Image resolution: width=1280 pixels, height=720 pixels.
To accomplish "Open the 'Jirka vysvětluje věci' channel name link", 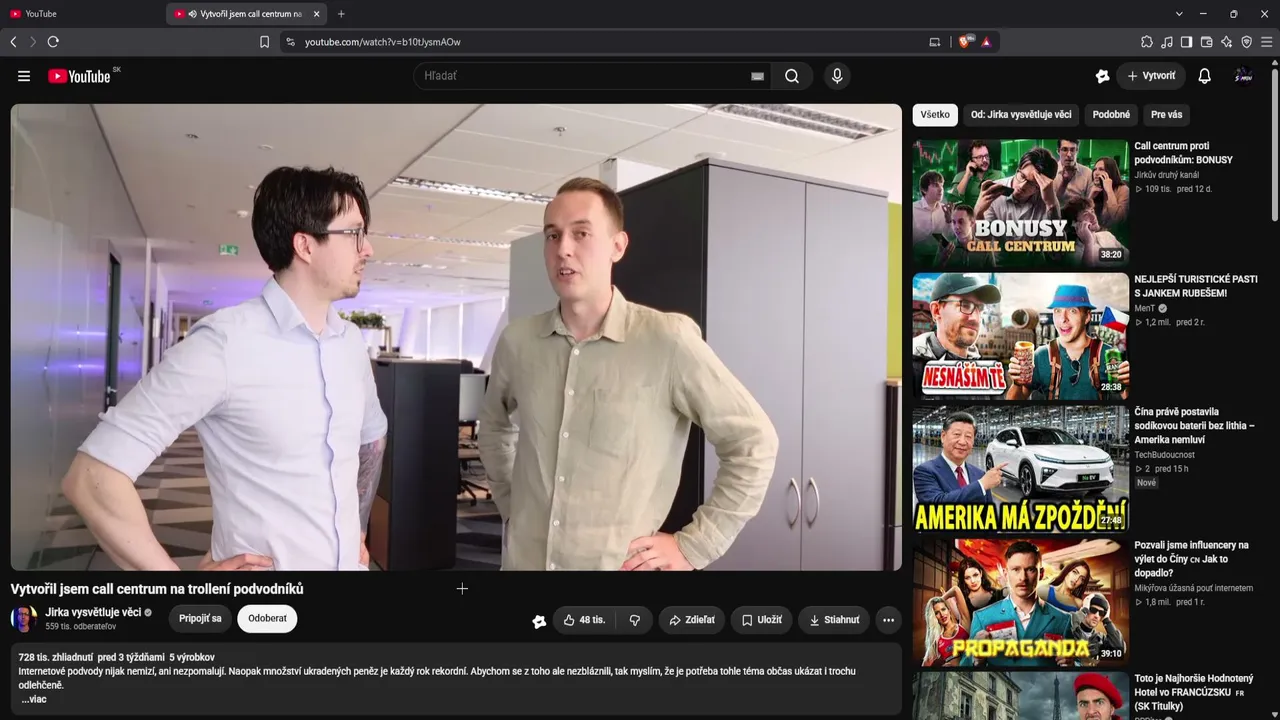I will tap(93, 612).
